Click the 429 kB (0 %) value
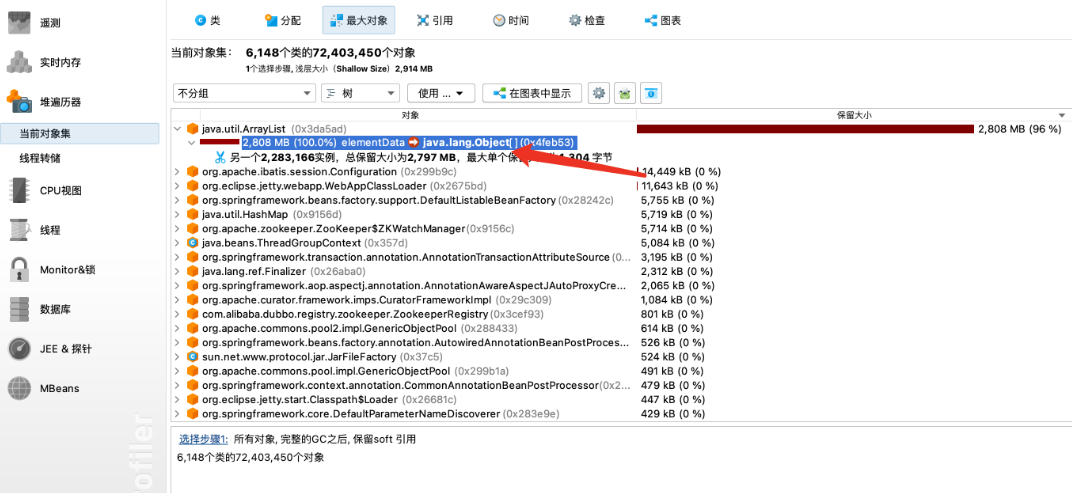 673,414
